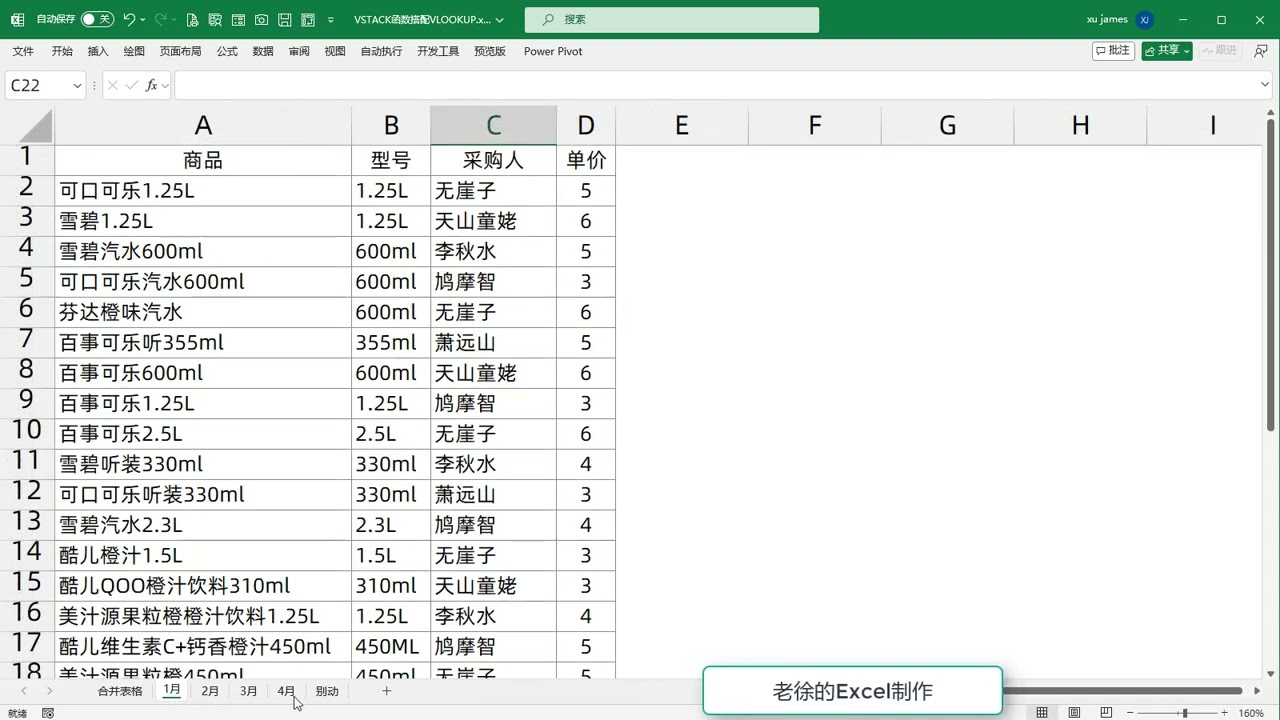Click the vertical scrollbar down arrow
The height and width of the screenshot is (720, 1280).
(1271, 673)
